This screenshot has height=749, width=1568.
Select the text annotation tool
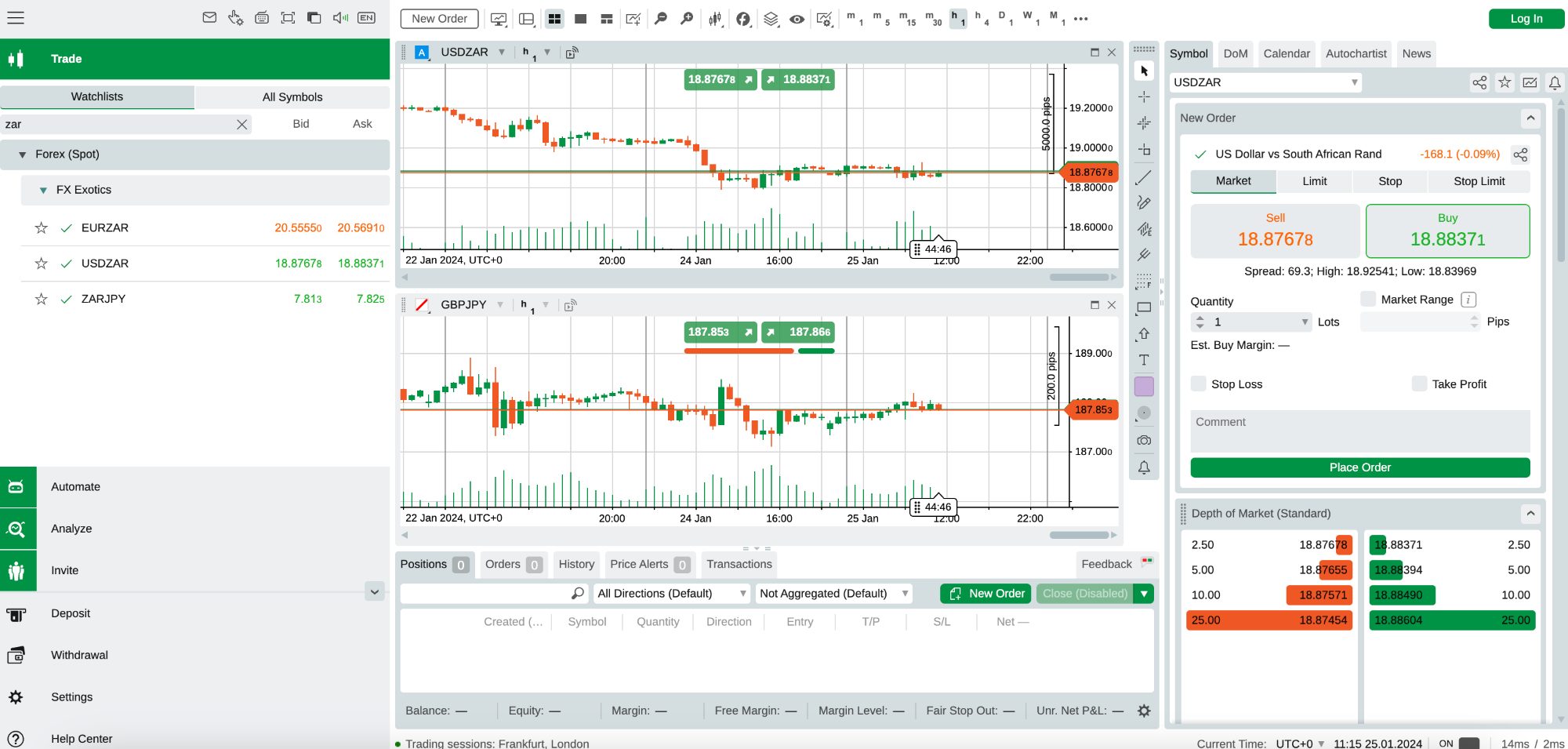[1144, 360]
